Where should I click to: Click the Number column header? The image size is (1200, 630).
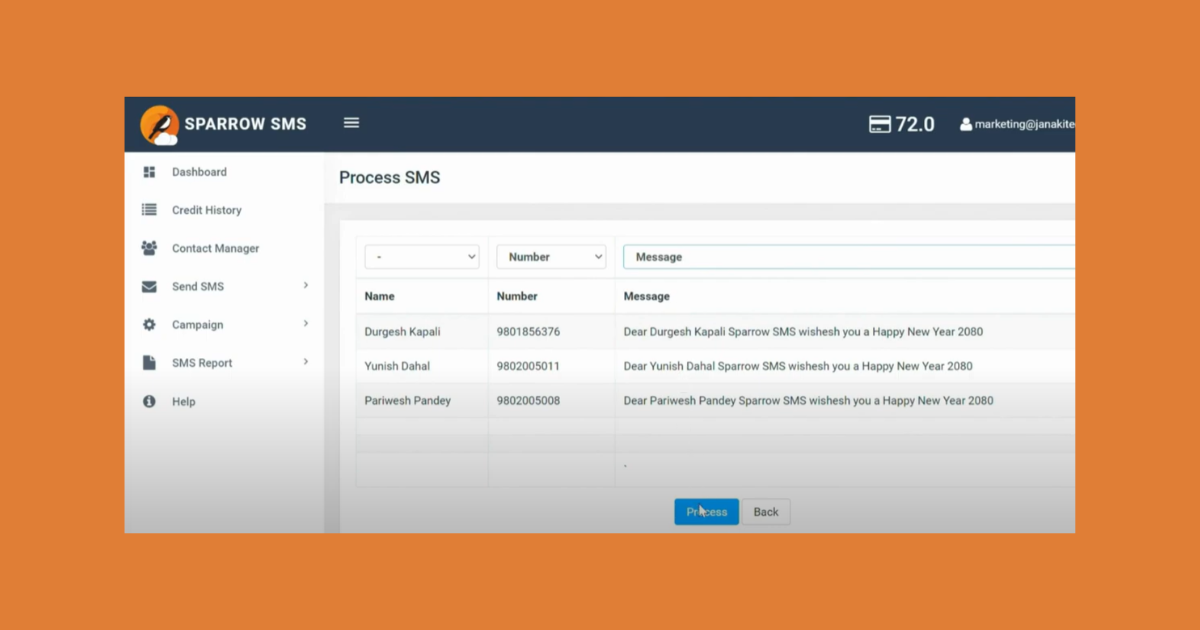tap(517, 296)
